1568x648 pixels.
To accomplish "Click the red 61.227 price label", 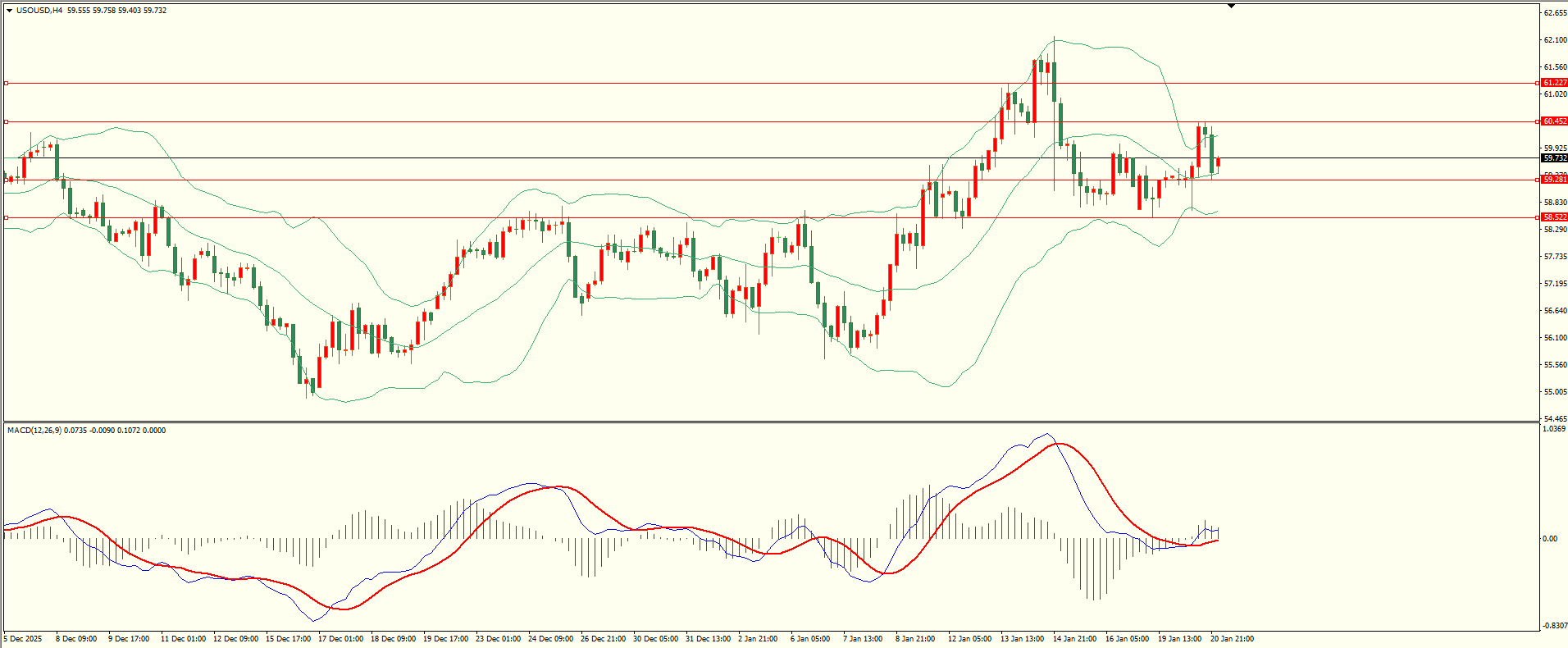I will click(x=1554, y=83).
